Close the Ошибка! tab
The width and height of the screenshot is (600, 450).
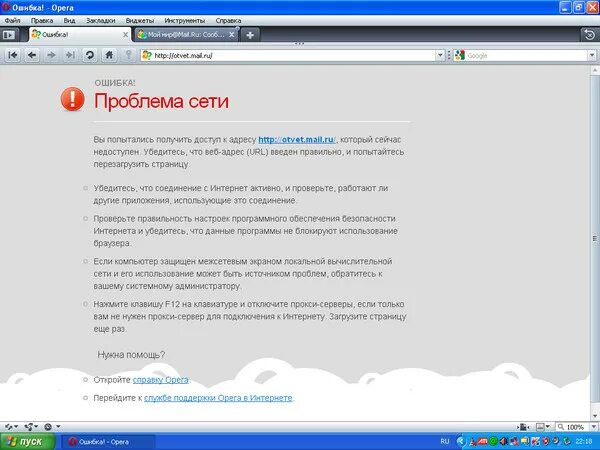pyautogui.click(x=125, y=35)
